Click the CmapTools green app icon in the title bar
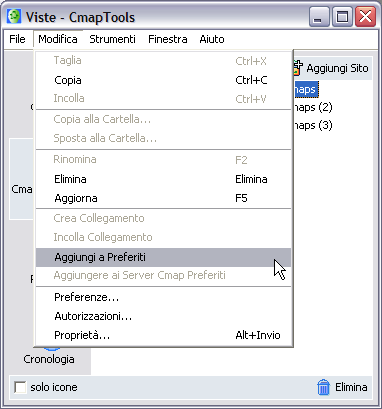The image size is (382, 409). point(14,17)
